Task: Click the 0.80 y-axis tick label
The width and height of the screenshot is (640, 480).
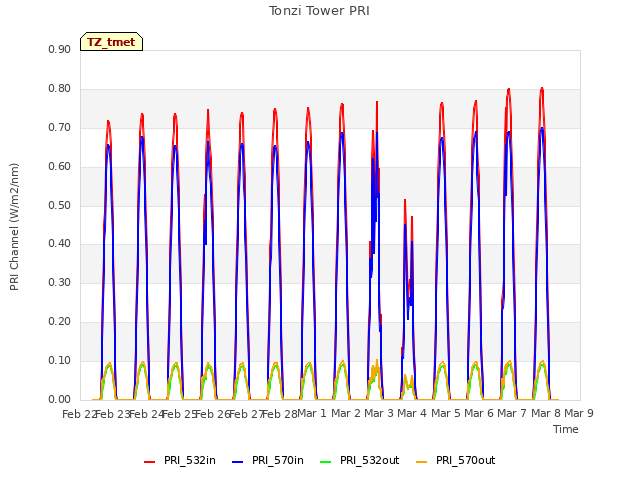Action: coord(59,89)
